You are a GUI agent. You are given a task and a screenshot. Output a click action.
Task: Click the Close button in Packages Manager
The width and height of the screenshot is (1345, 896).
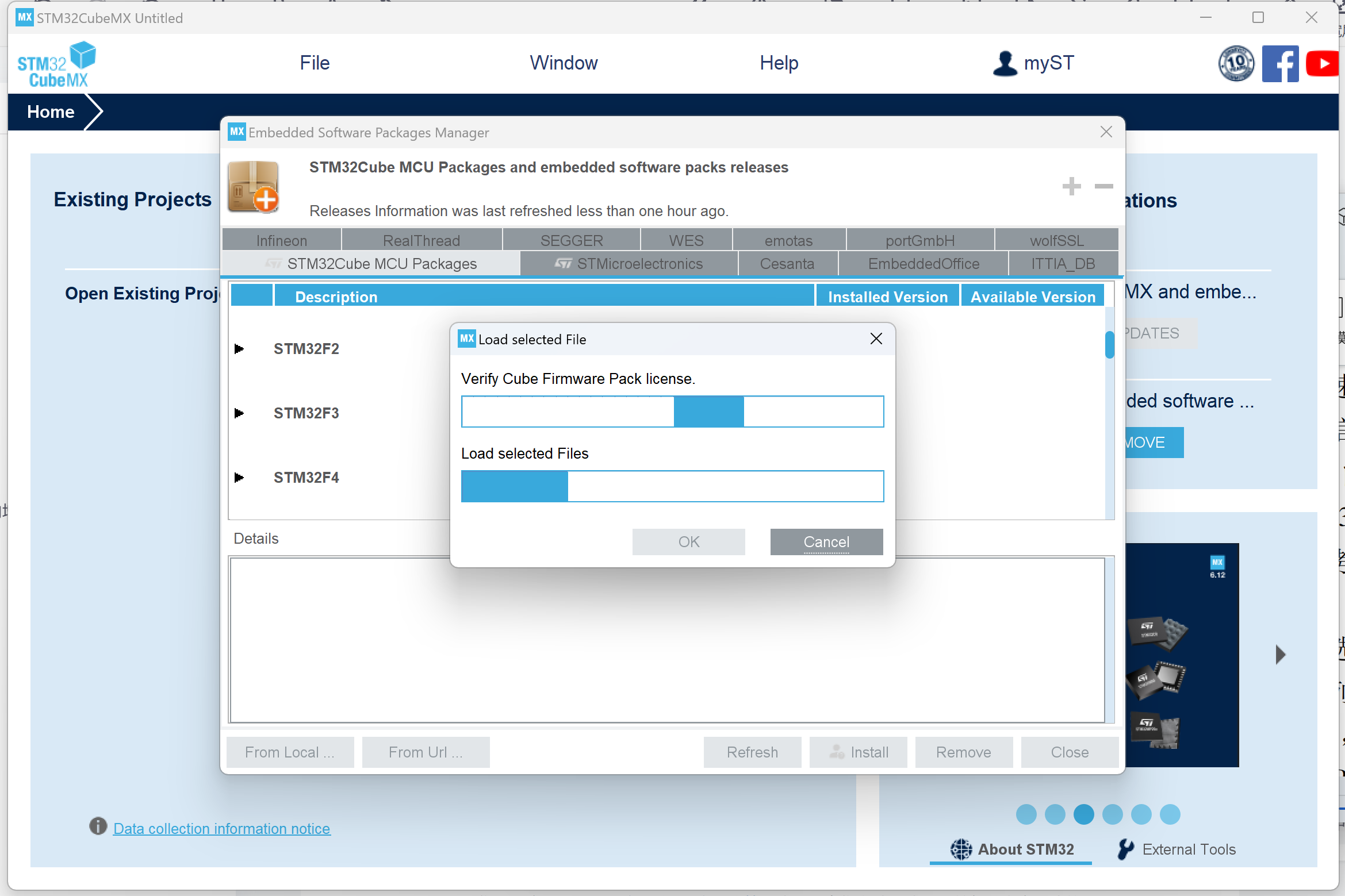(1070, 752)
